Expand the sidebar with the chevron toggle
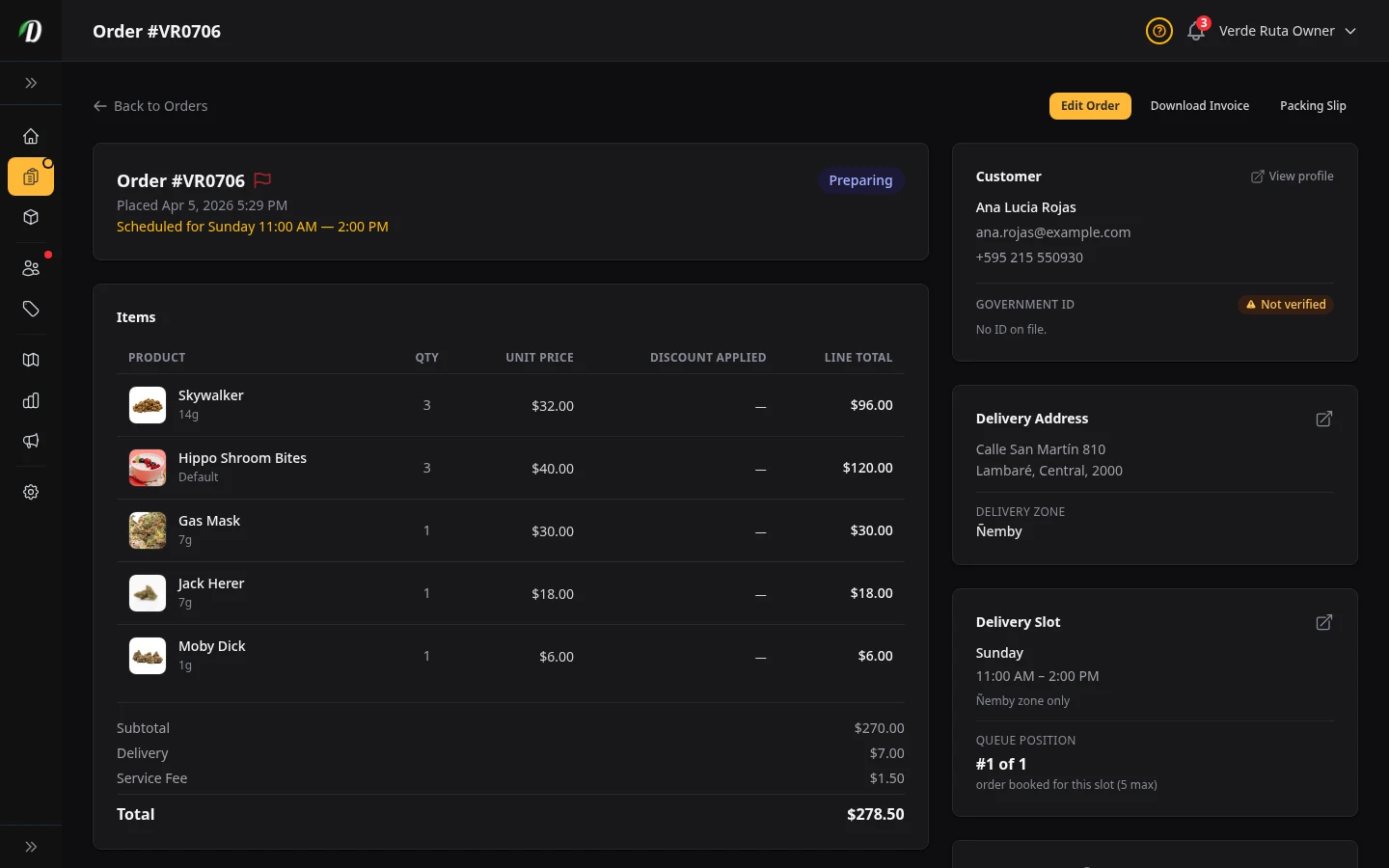1389x868 pixels. [x=31, y=83]
